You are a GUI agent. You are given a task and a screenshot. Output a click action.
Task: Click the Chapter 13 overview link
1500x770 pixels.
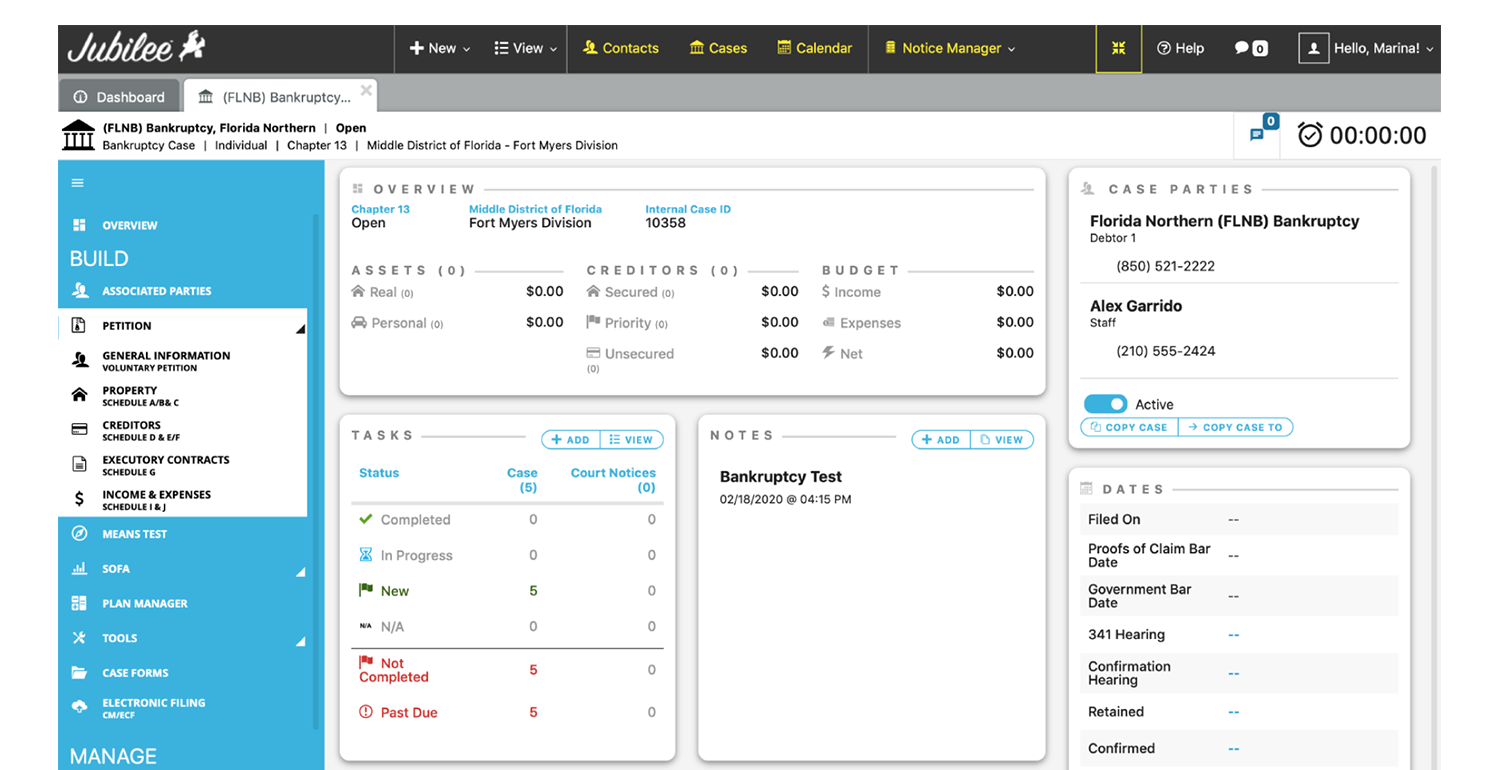[380, 209]
